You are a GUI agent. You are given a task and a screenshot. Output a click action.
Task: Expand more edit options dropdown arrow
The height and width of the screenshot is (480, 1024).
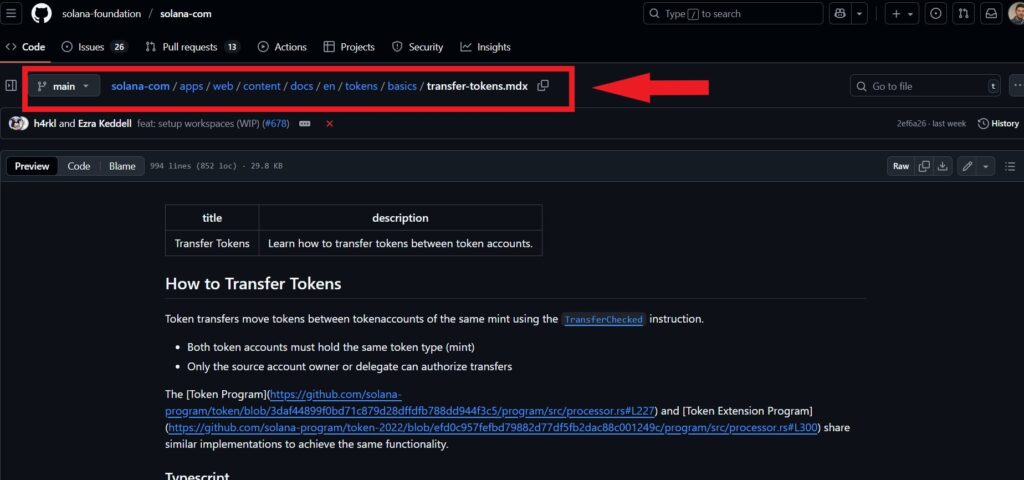[x=986, y=166]
